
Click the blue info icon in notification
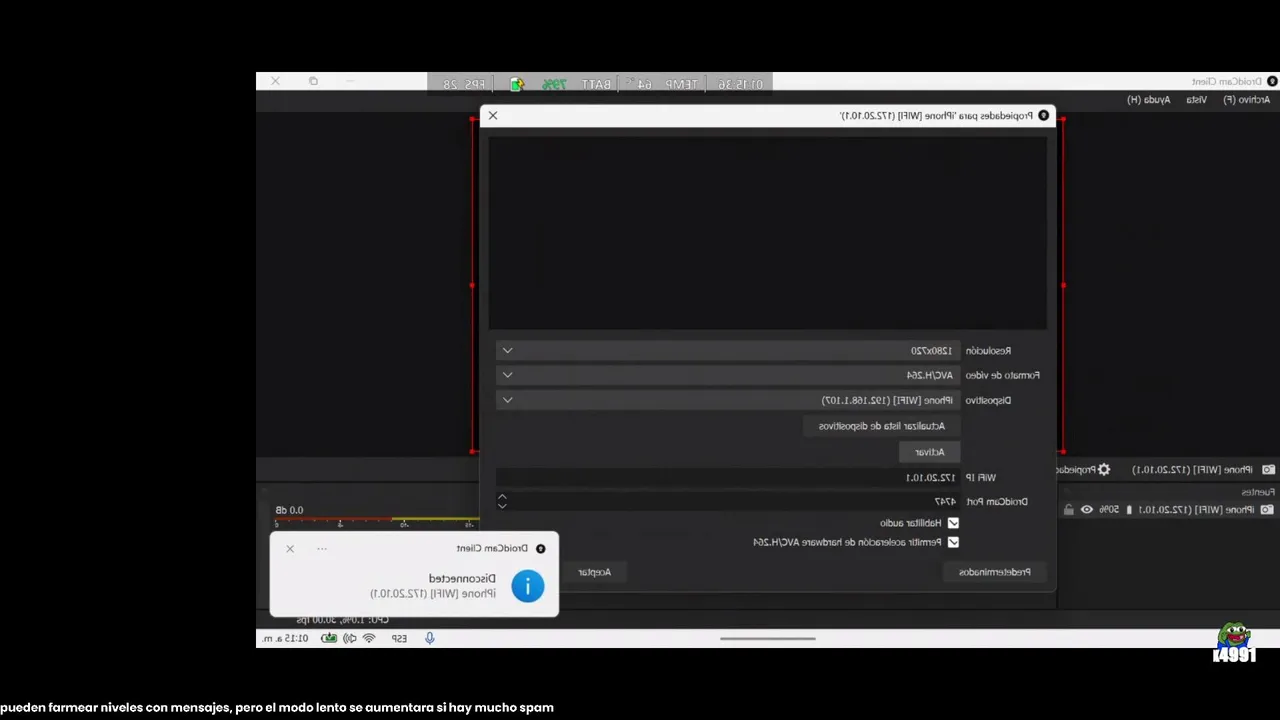(x=528, y=586)
